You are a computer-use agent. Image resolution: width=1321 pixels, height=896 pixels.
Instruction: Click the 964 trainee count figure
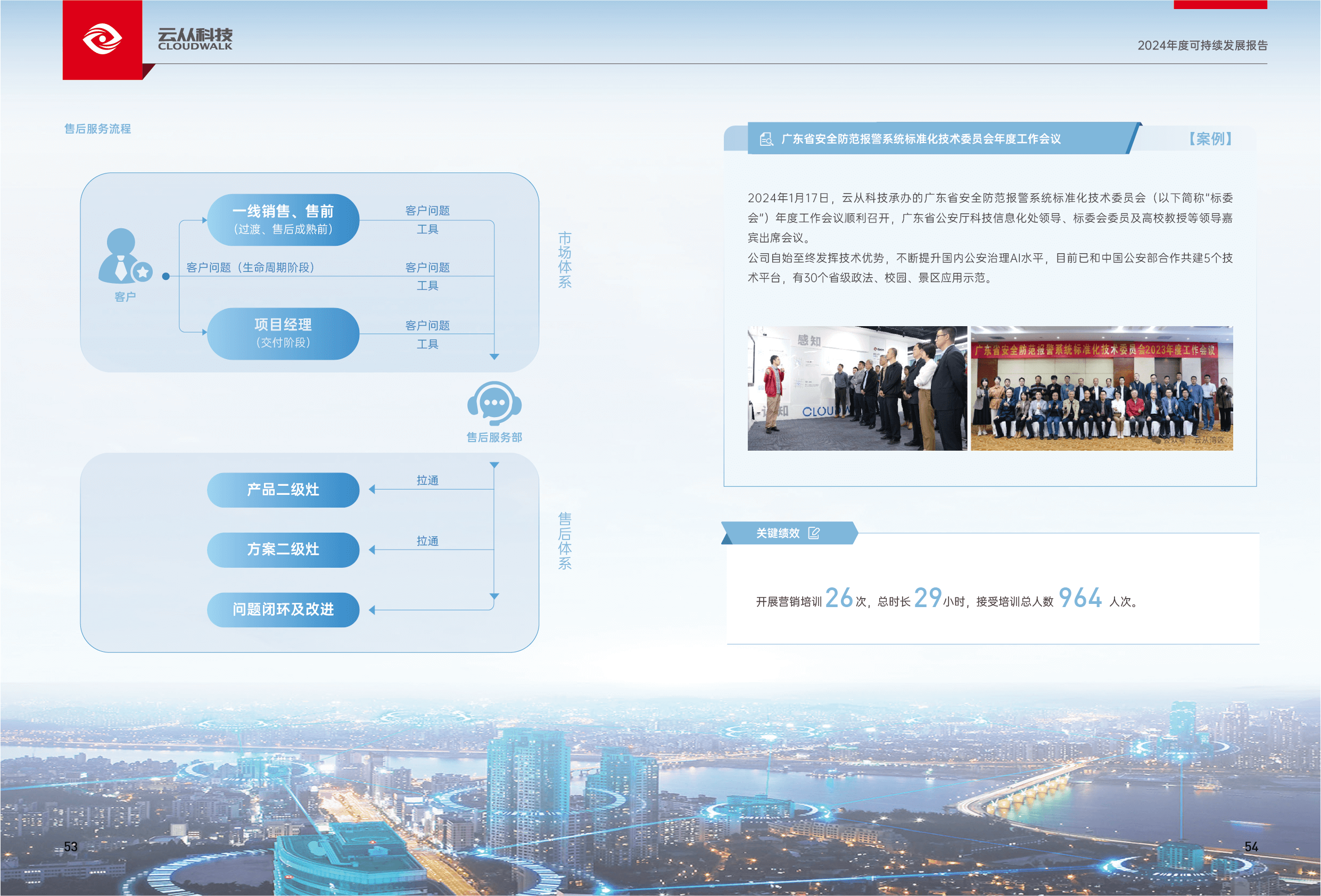click(x=1080, y=598)
